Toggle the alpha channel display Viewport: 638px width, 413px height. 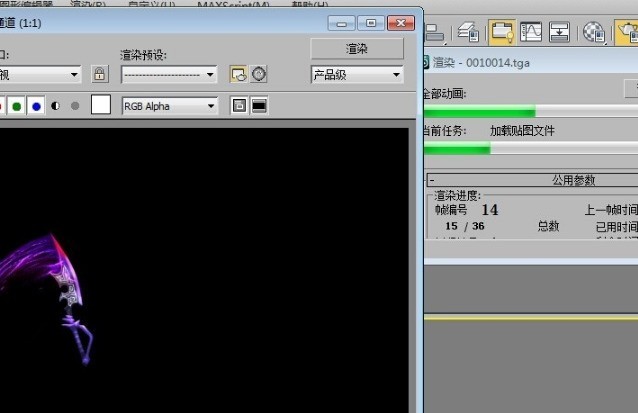tap(55, 106)
